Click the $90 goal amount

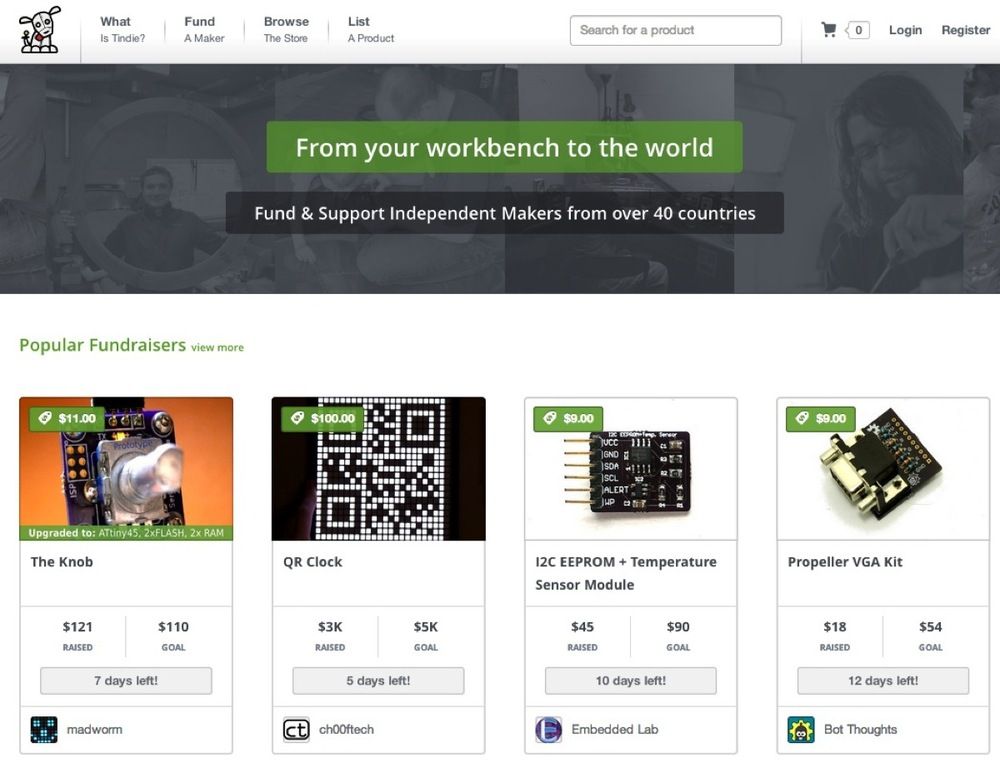pos(678,627)
